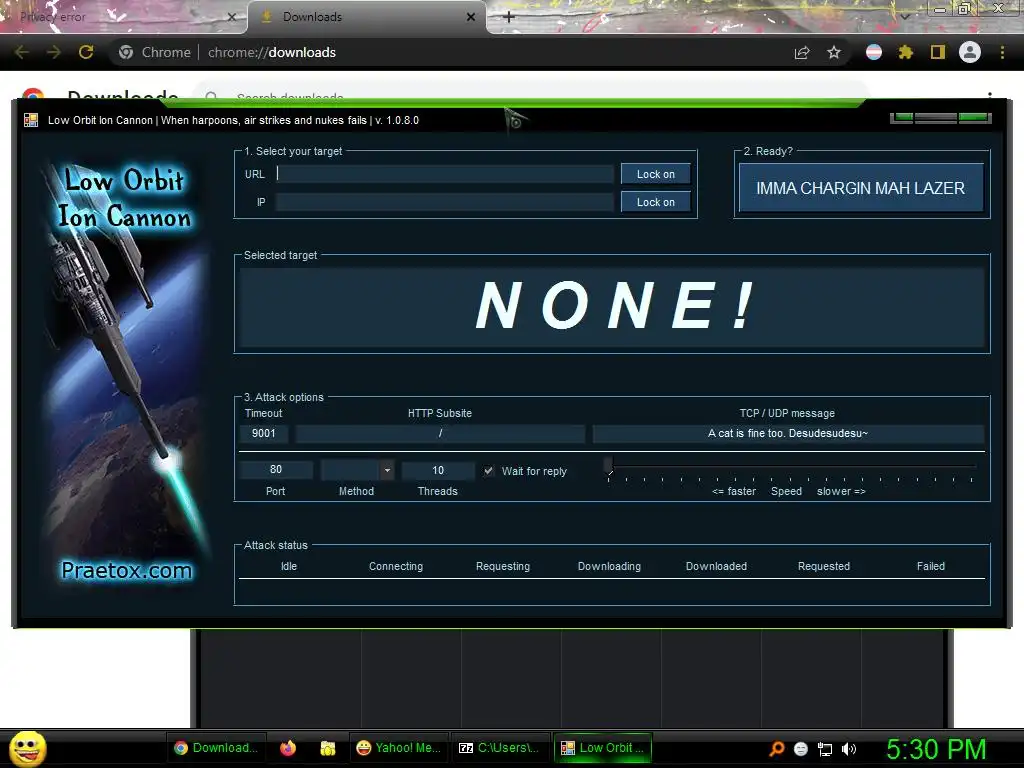
Task: Open Chrome's three-dot menu
Action: (1002, 52)
